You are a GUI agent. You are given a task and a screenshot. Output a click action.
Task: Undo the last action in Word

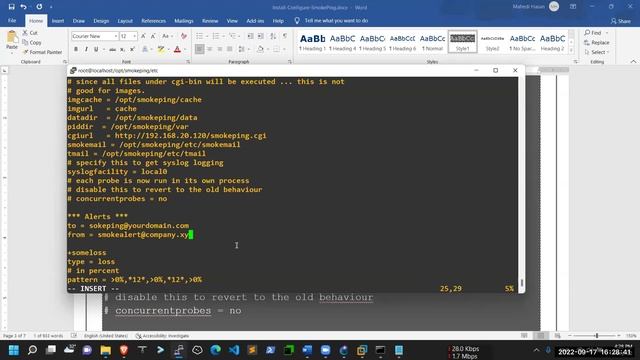click(24, 7)
